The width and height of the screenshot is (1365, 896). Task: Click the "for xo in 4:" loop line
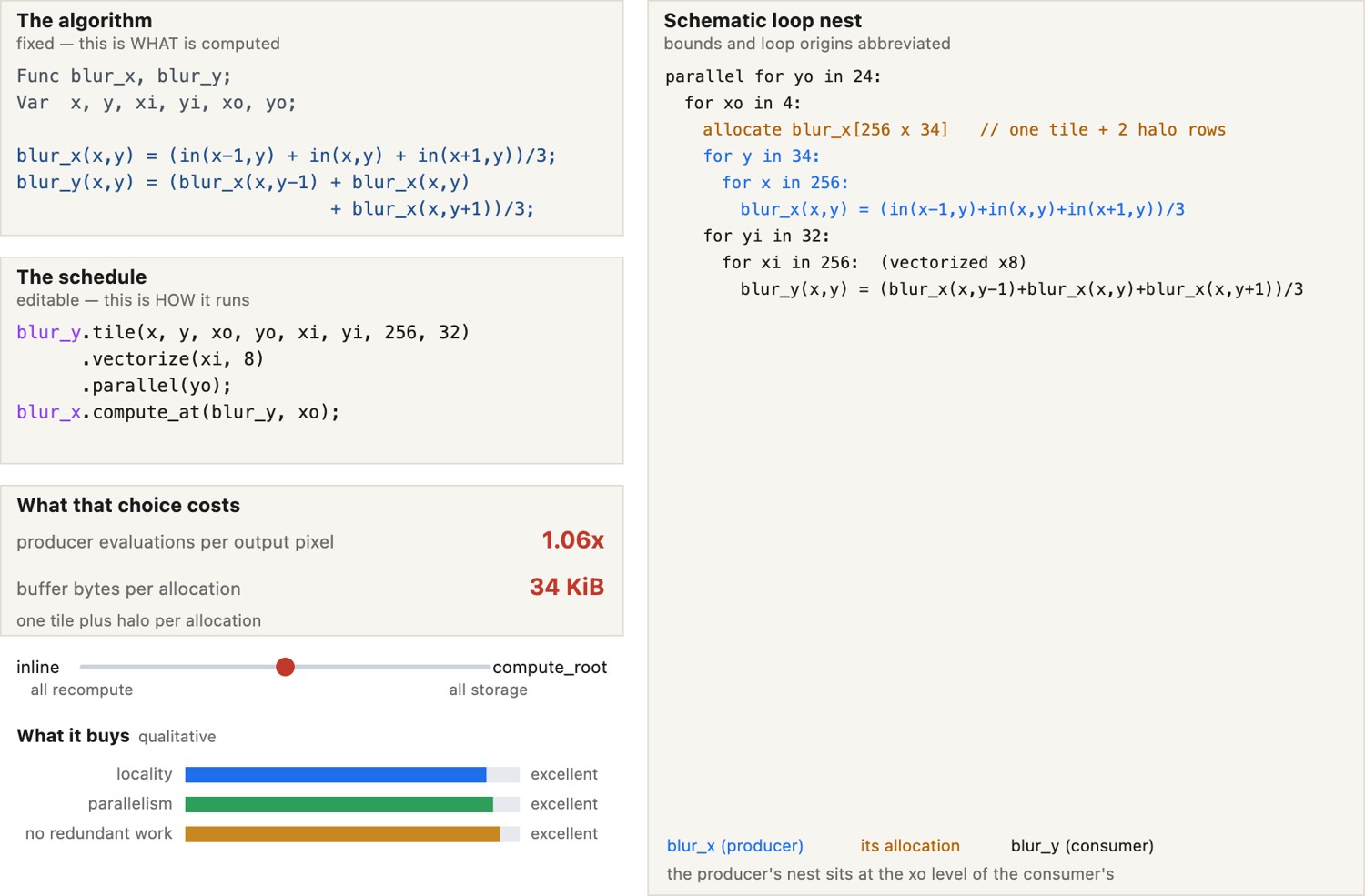click(743, 103)
